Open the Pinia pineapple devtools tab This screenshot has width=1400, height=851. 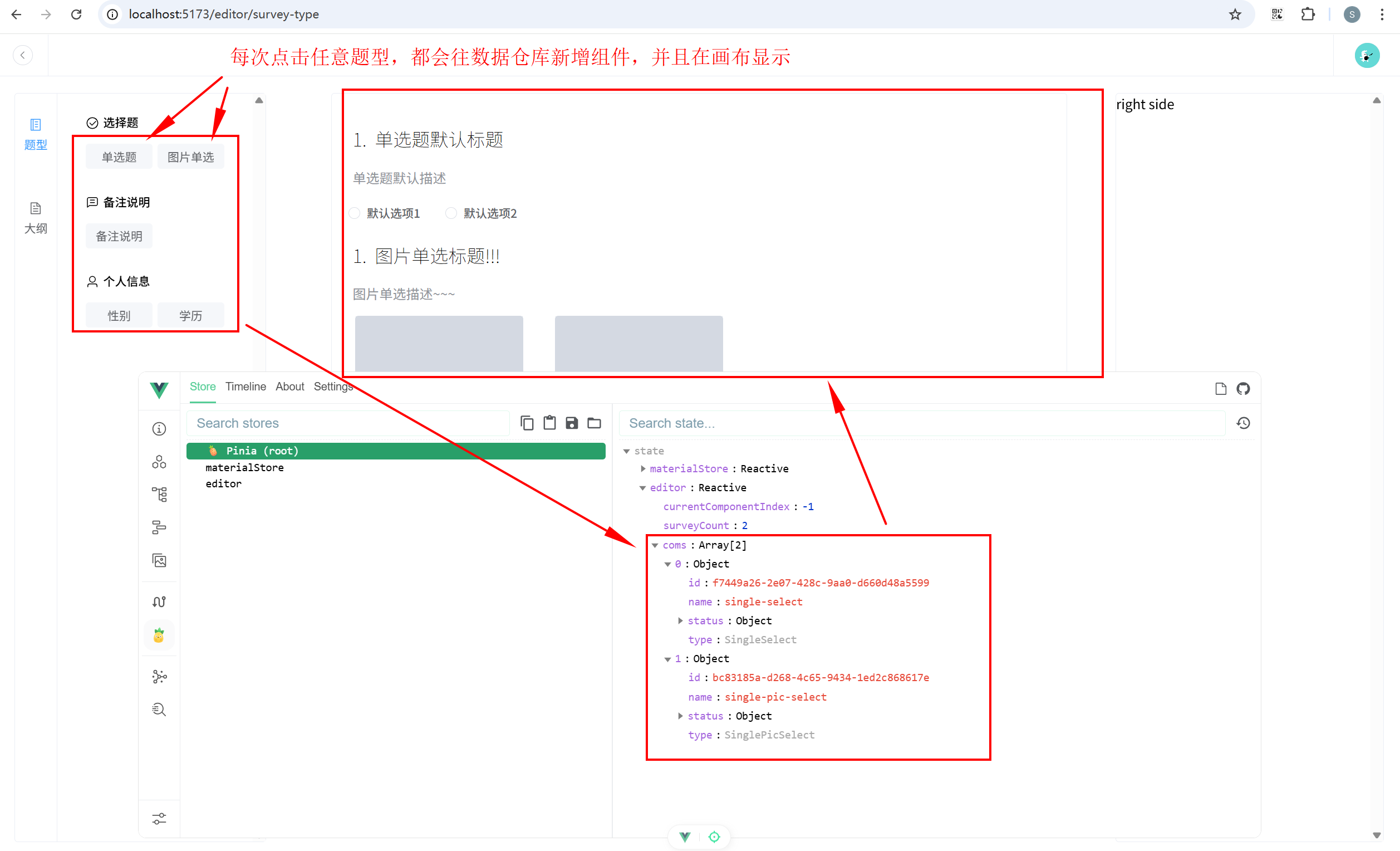coord(159,635)
